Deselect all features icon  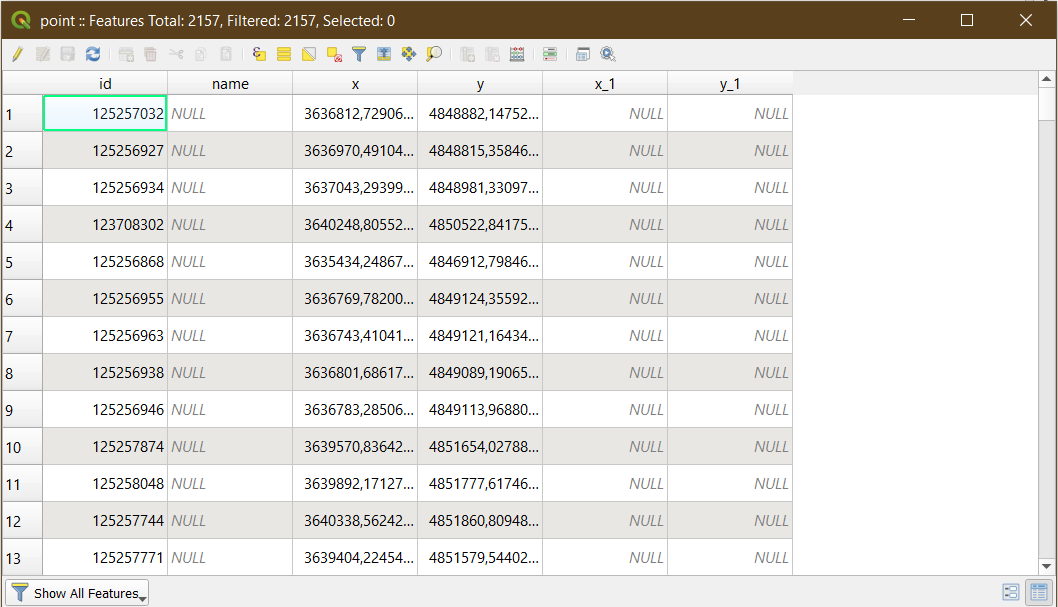pyautogui.click(x=334, y=54)
